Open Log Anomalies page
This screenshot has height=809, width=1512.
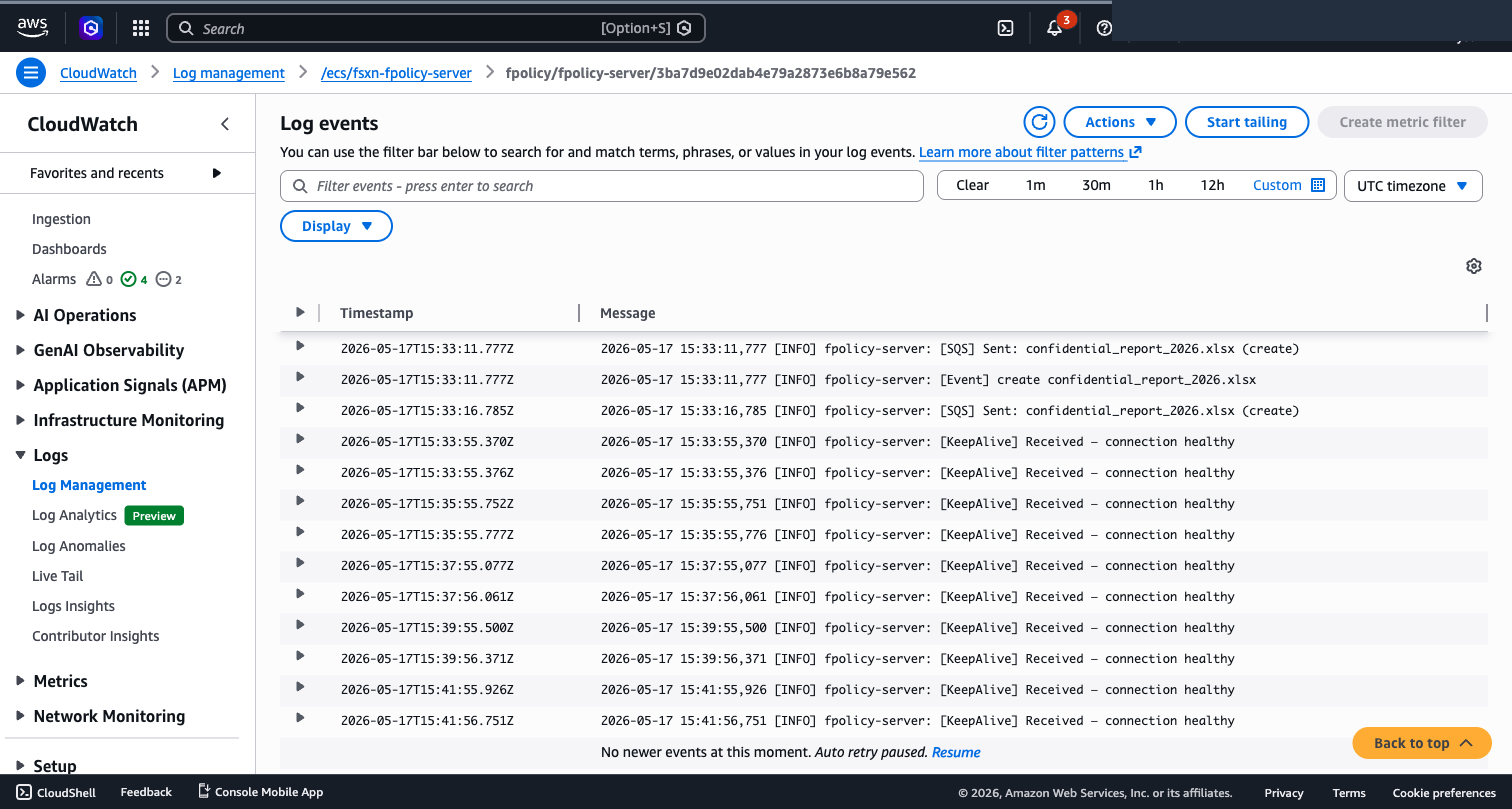tap(79, 546)
